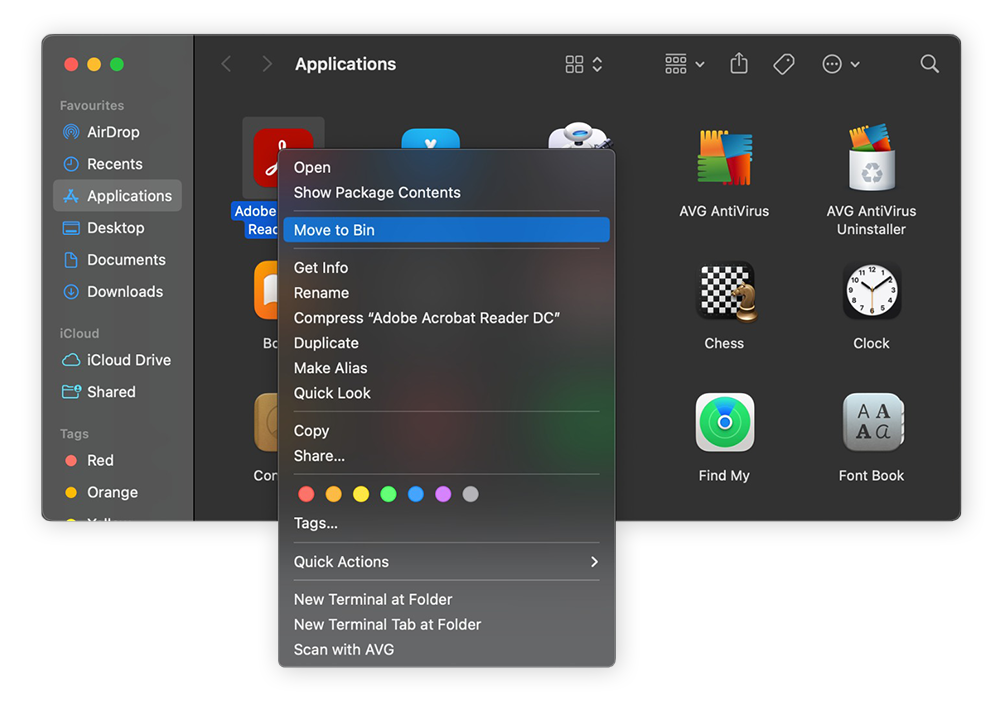Choose Tags... in context menu
1000x703 pixels.
446,522
